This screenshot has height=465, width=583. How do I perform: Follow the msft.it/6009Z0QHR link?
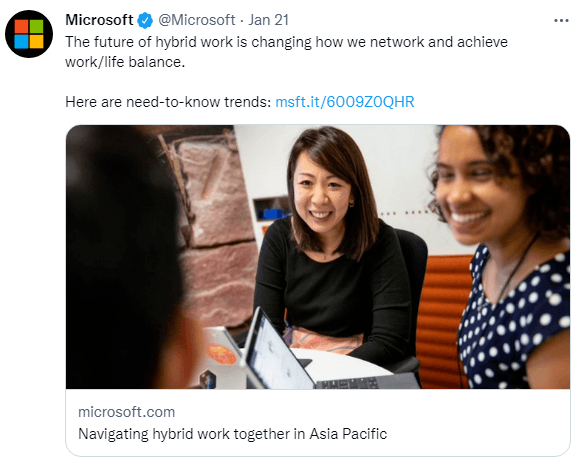point(345,102)
